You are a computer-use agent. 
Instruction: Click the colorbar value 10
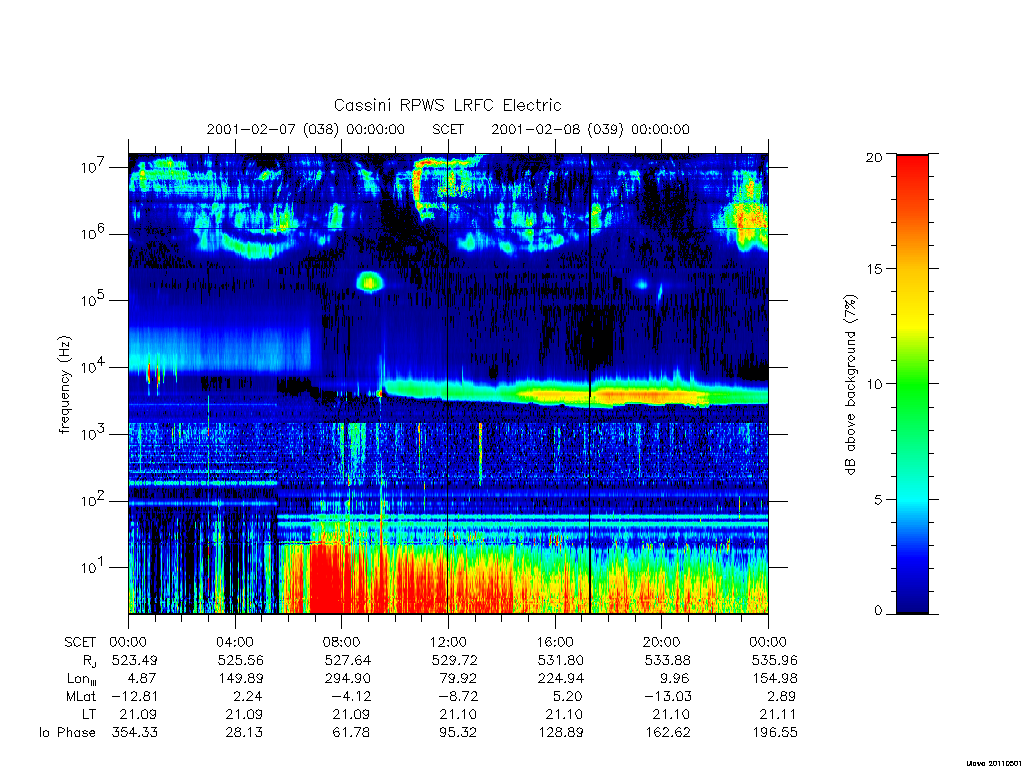pos(873,384)
